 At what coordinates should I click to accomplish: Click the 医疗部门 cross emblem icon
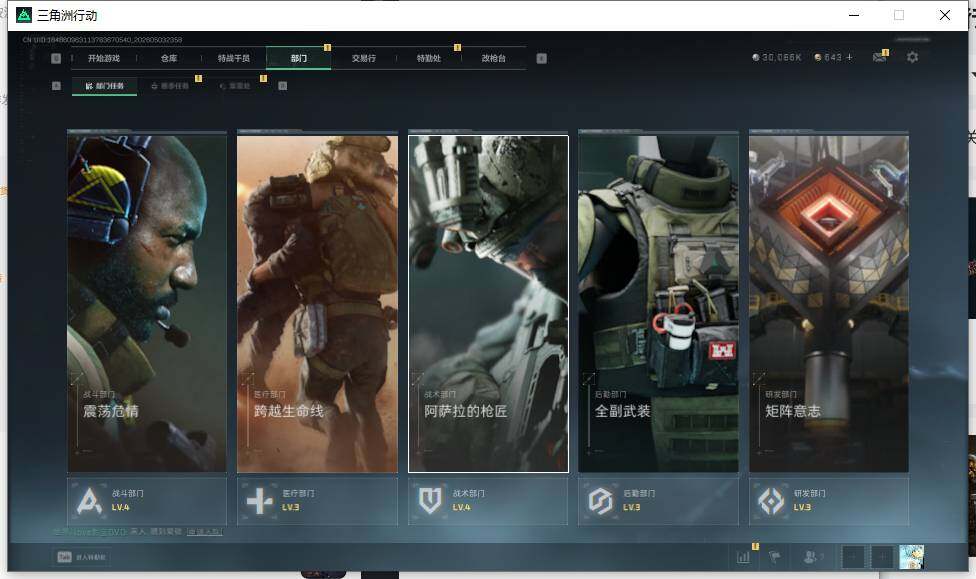tap(260, 501)
